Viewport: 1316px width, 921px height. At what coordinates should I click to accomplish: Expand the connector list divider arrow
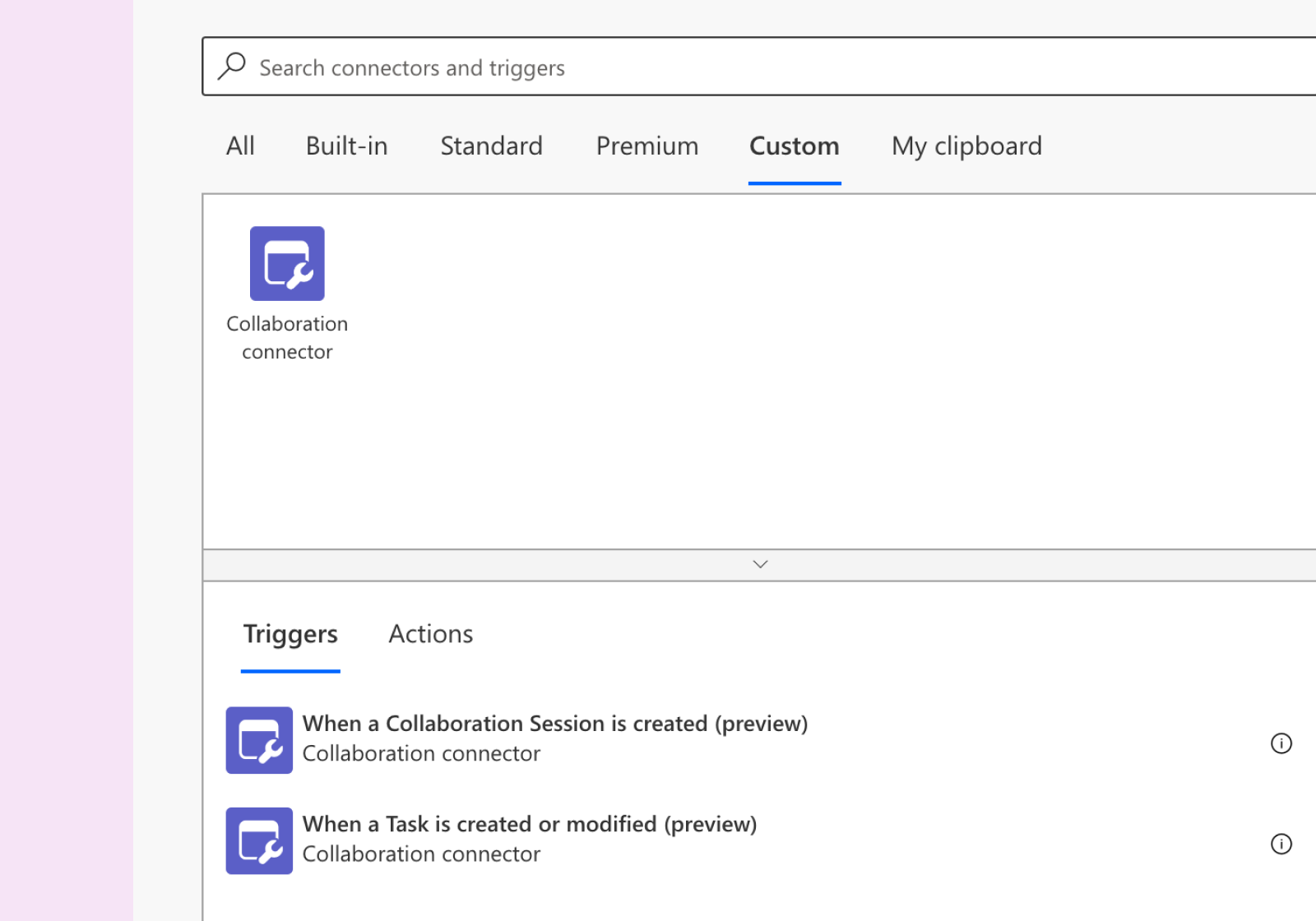coord(758,564)
